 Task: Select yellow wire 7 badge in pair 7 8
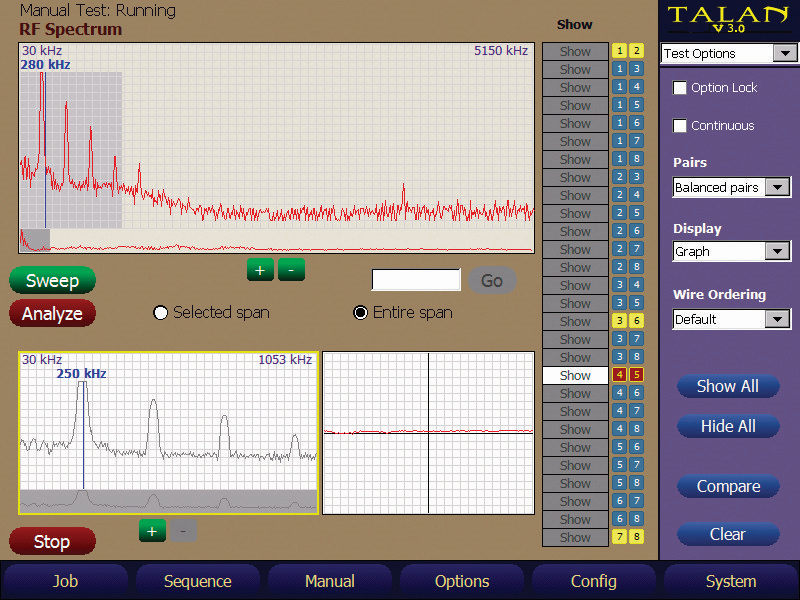(619, 536)
